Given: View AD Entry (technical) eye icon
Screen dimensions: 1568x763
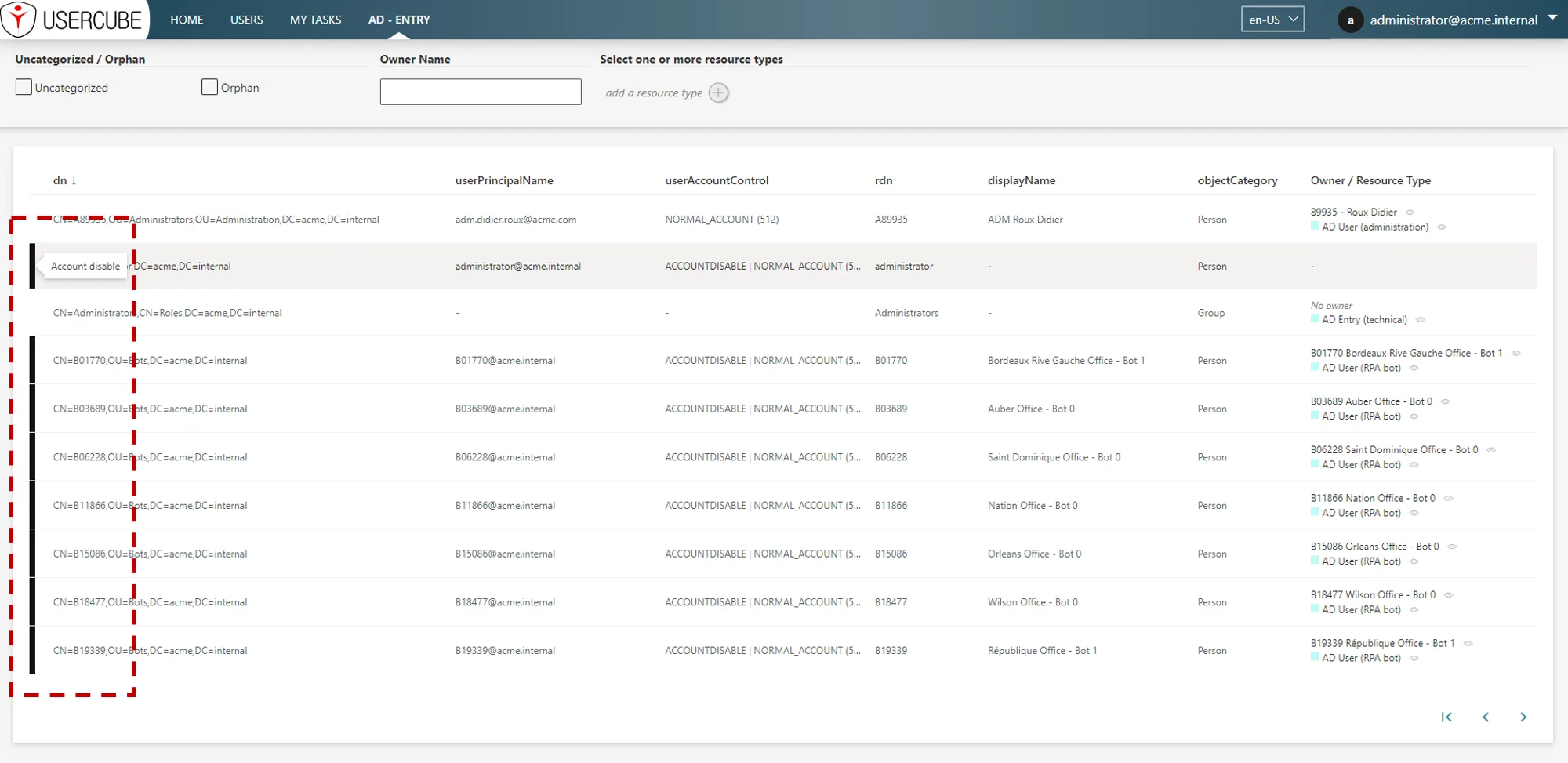Looking at the screenshot, I should [x=1420, y=320].
